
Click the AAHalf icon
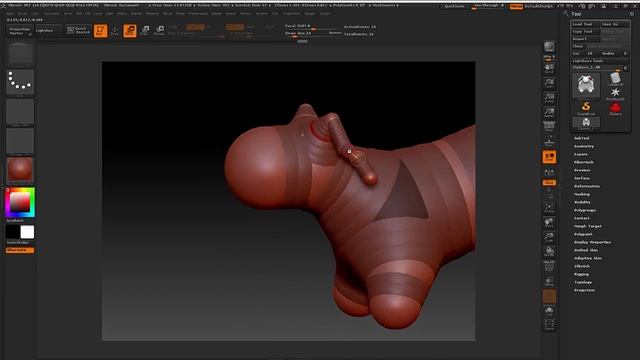[549, 113]
